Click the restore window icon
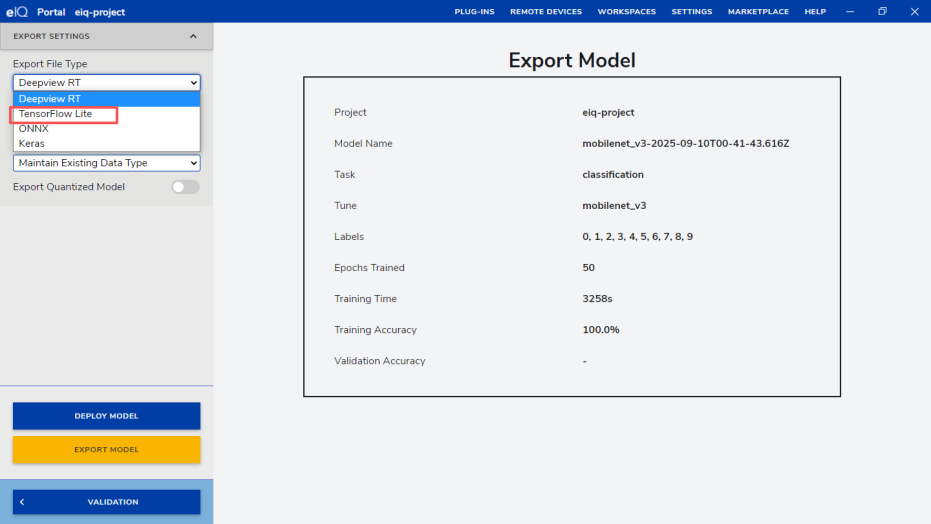This screenshot has width=931, height=524. [882, 12]
